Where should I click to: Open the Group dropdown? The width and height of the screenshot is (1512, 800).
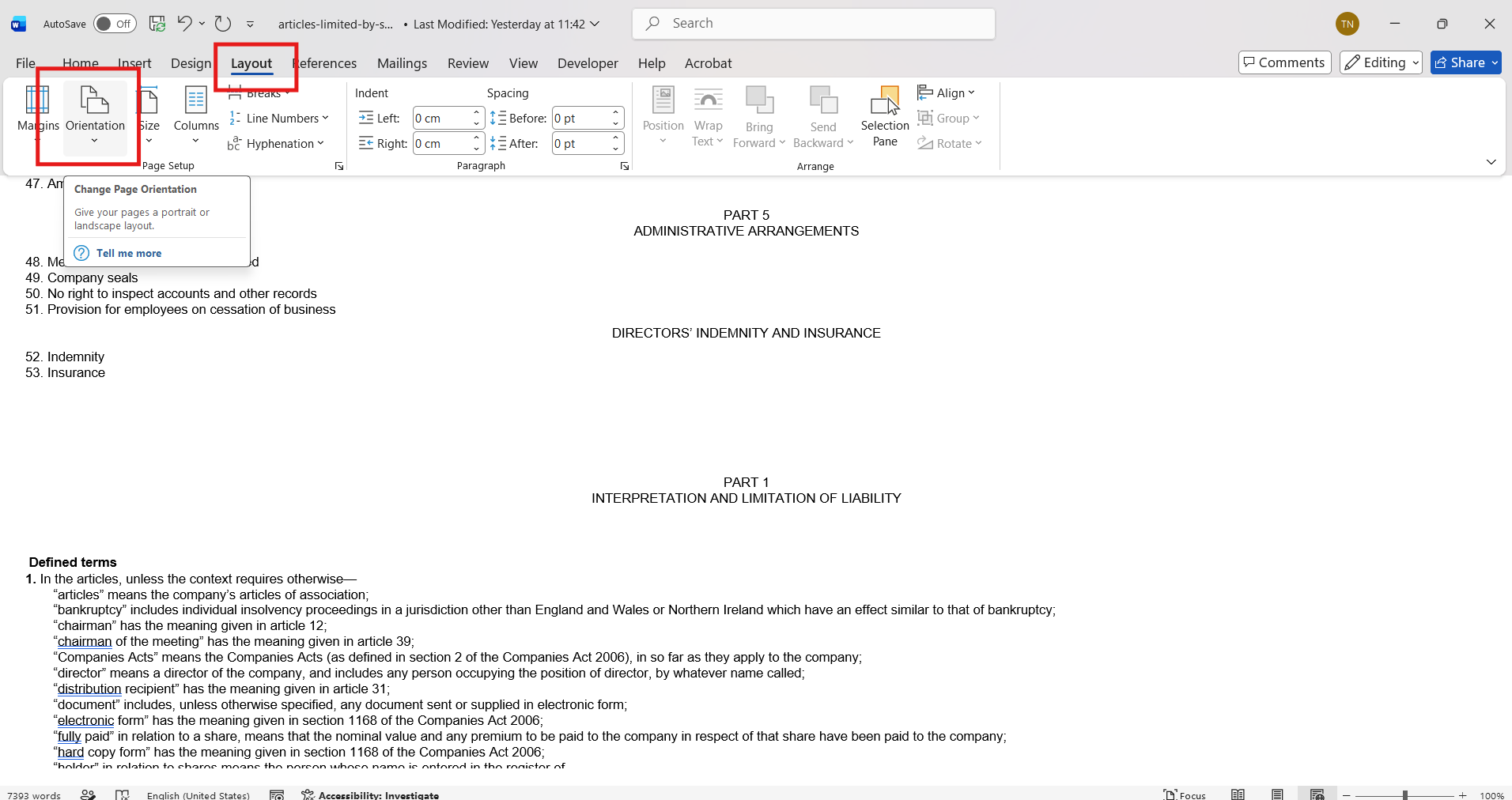[x=949, y=119]
